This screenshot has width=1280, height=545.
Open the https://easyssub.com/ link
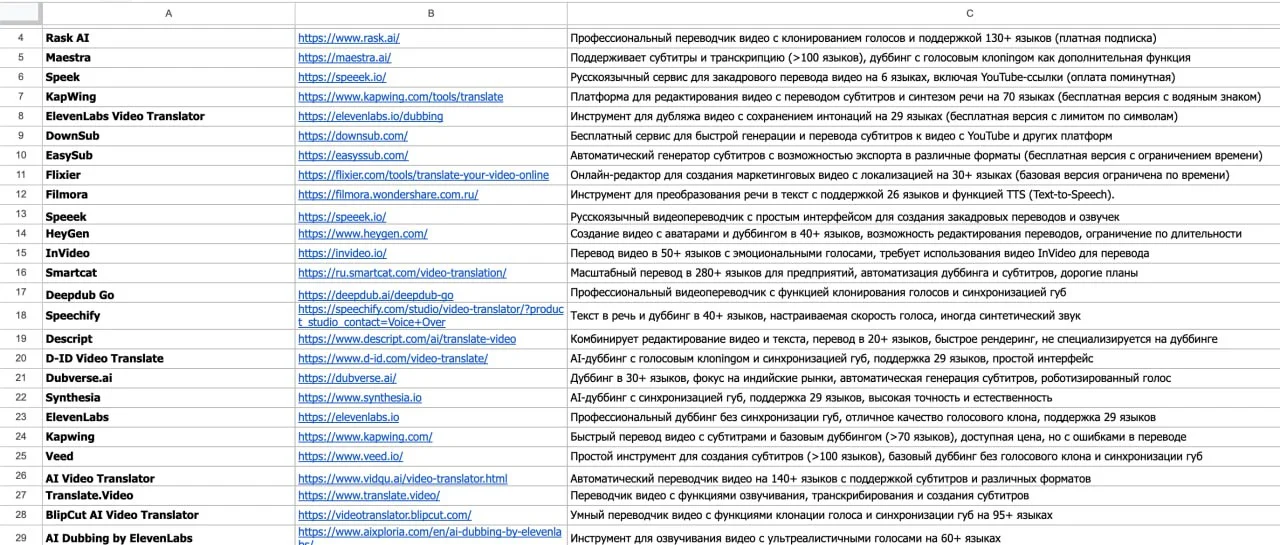[353, 155]
